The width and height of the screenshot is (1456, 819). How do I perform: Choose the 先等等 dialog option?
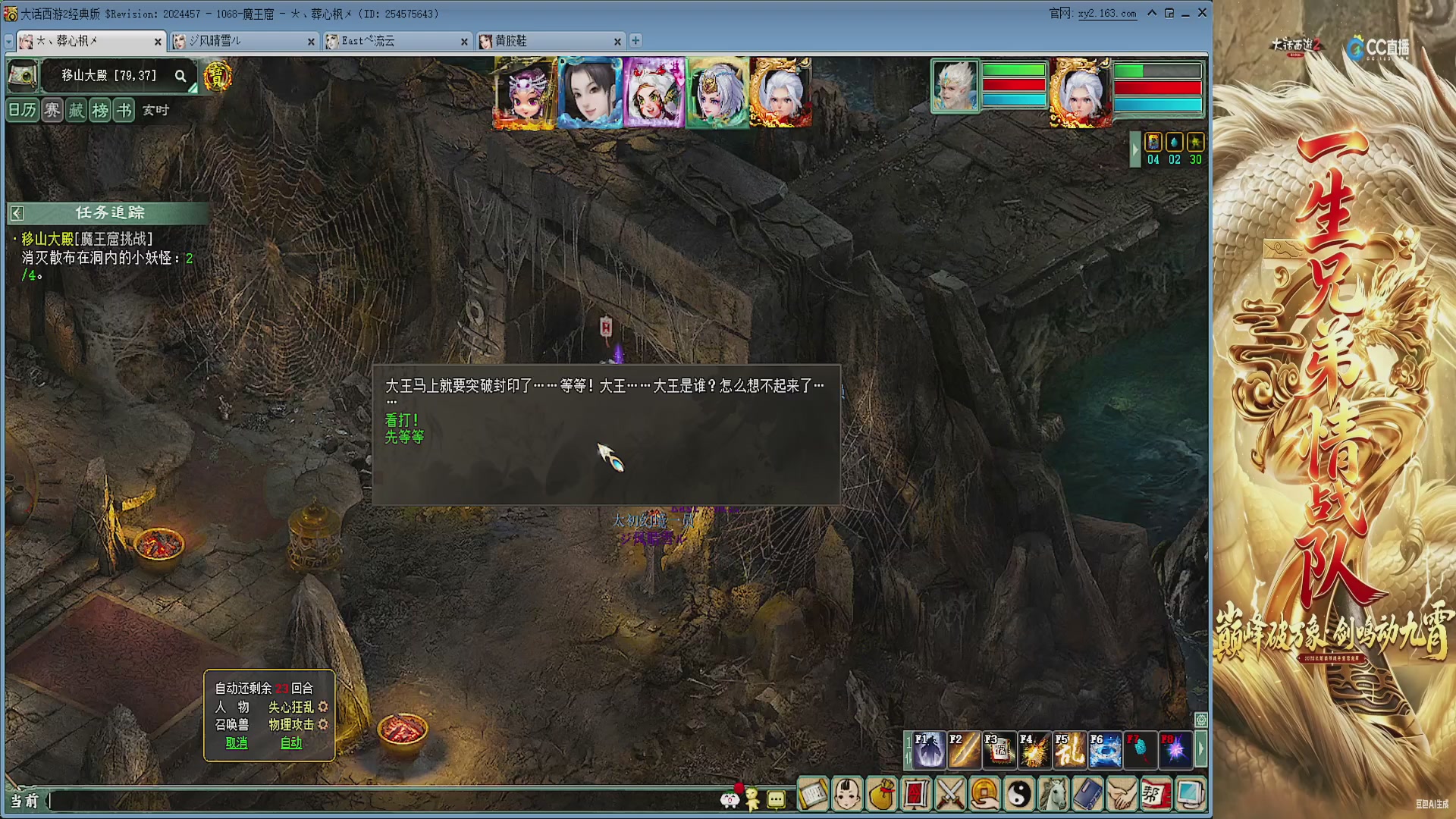(404, 437)
